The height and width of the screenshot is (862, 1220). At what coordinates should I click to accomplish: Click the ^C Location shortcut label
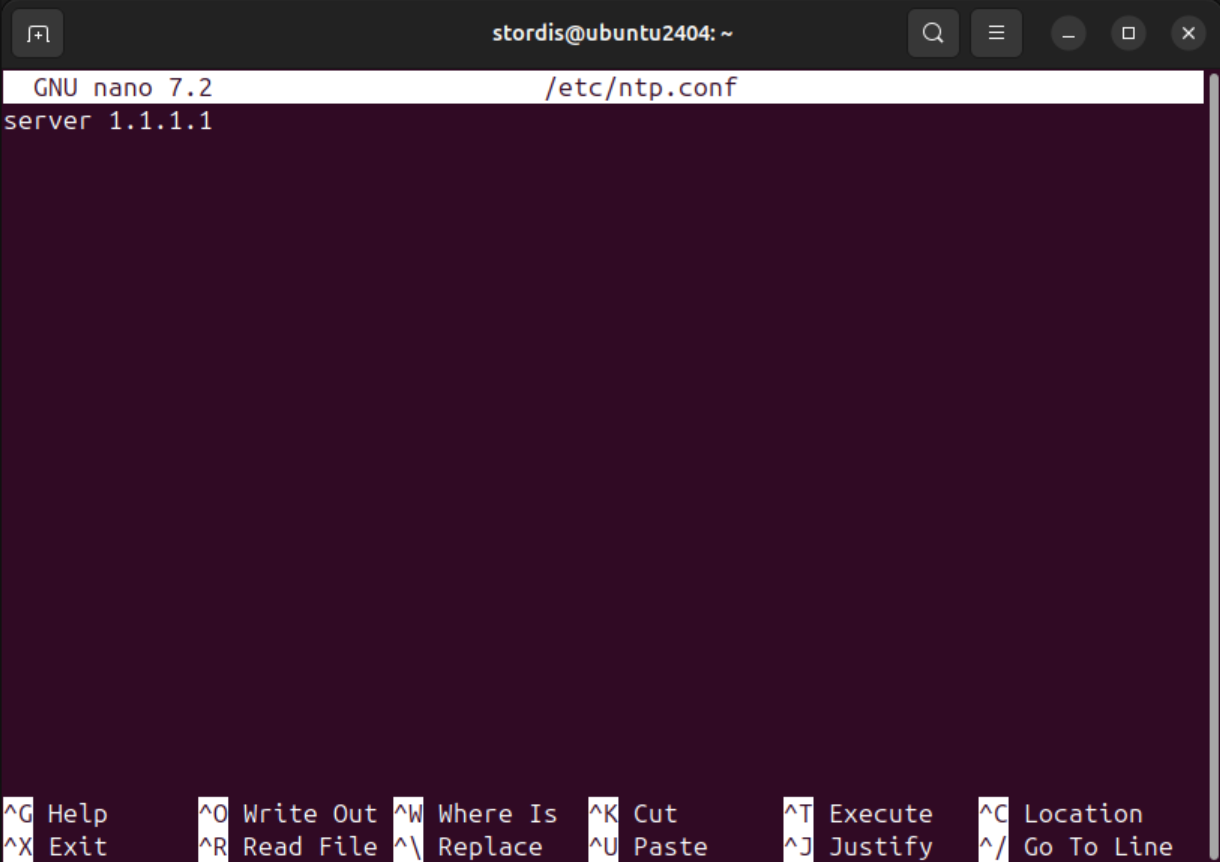coord(1061,814)
